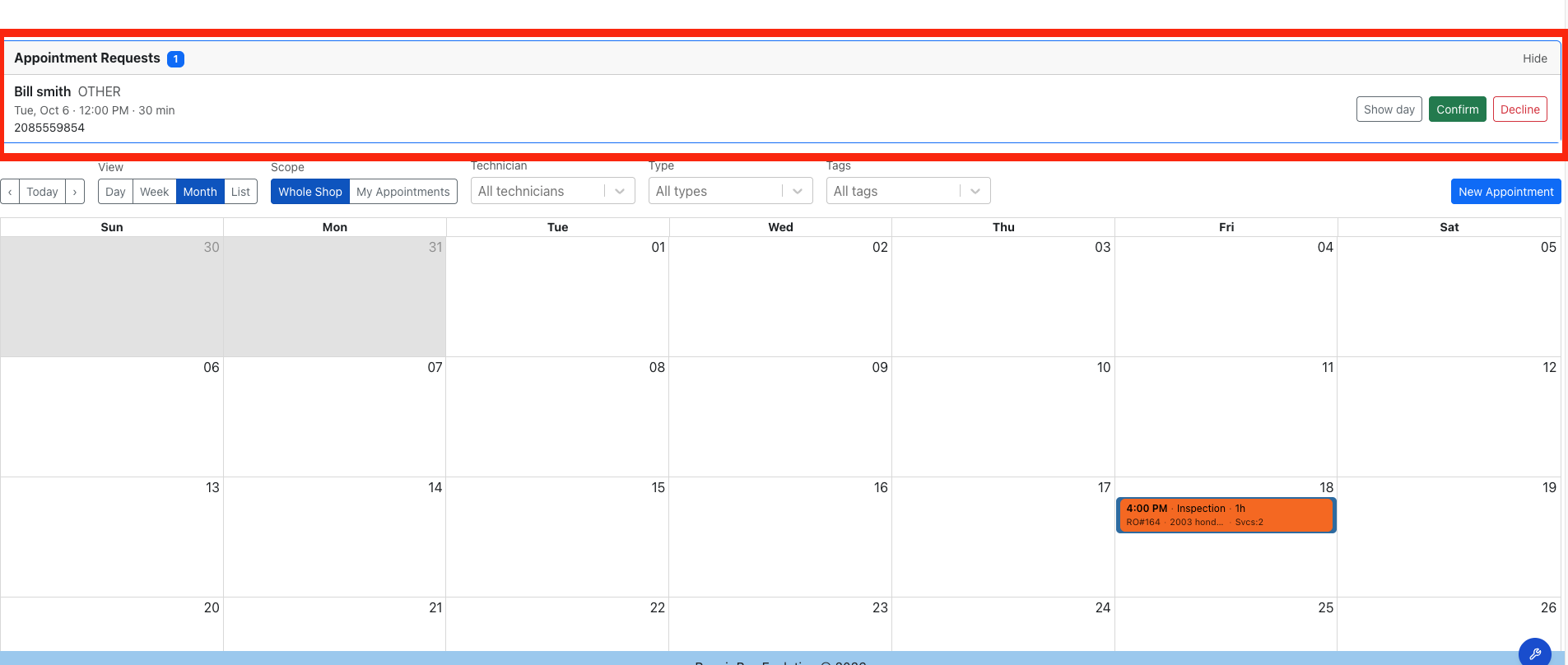Open the 4:00 PM Inspection appointment
This screenshot has width=1568, height=665.
coord(1226,515)
